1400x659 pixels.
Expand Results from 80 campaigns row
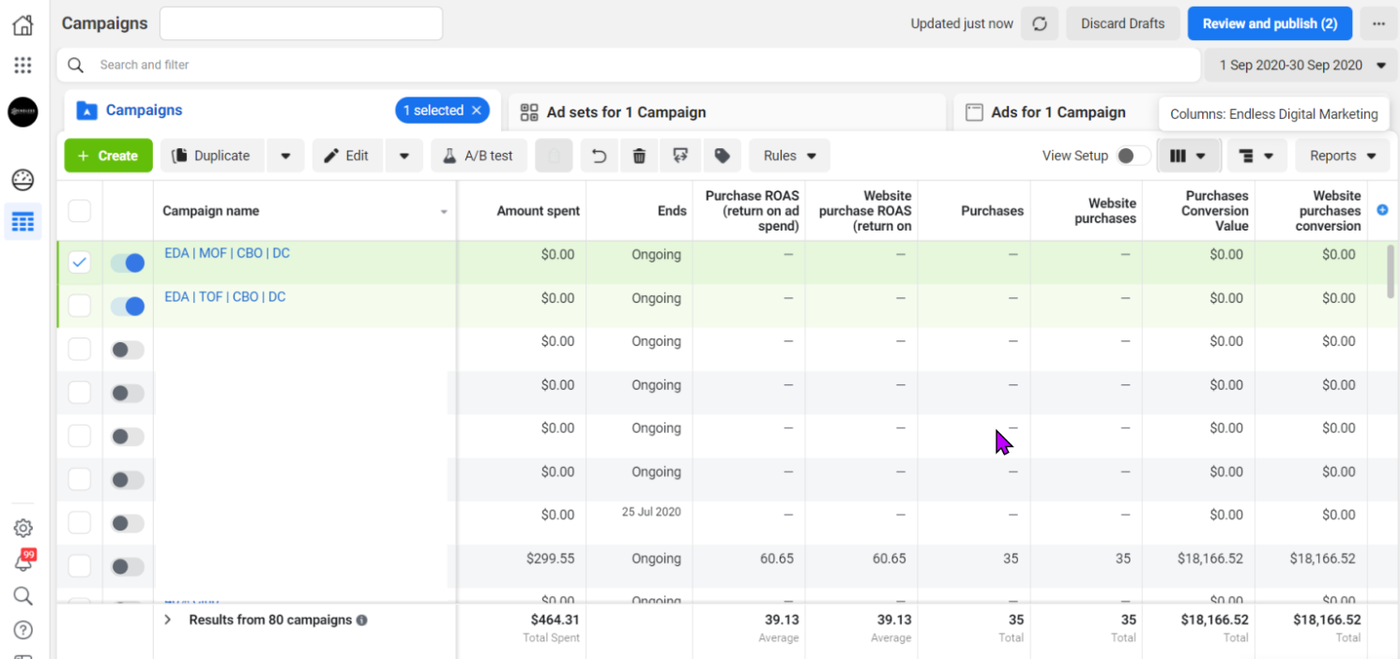168,620
